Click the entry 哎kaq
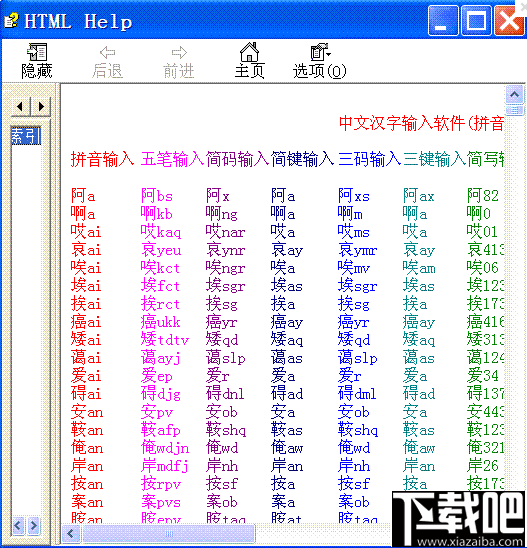527x548 pixels. 161,232
